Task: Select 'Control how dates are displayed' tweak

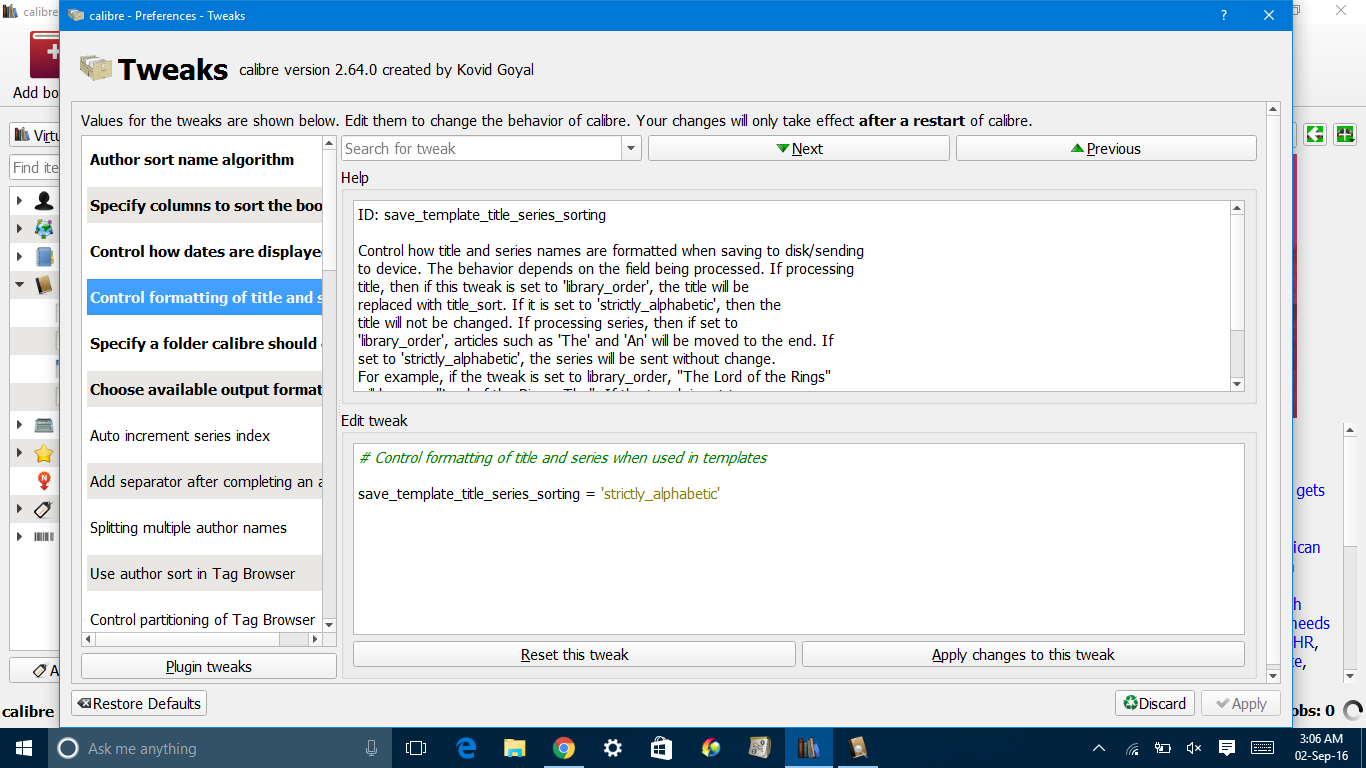Action: point(204,252)
